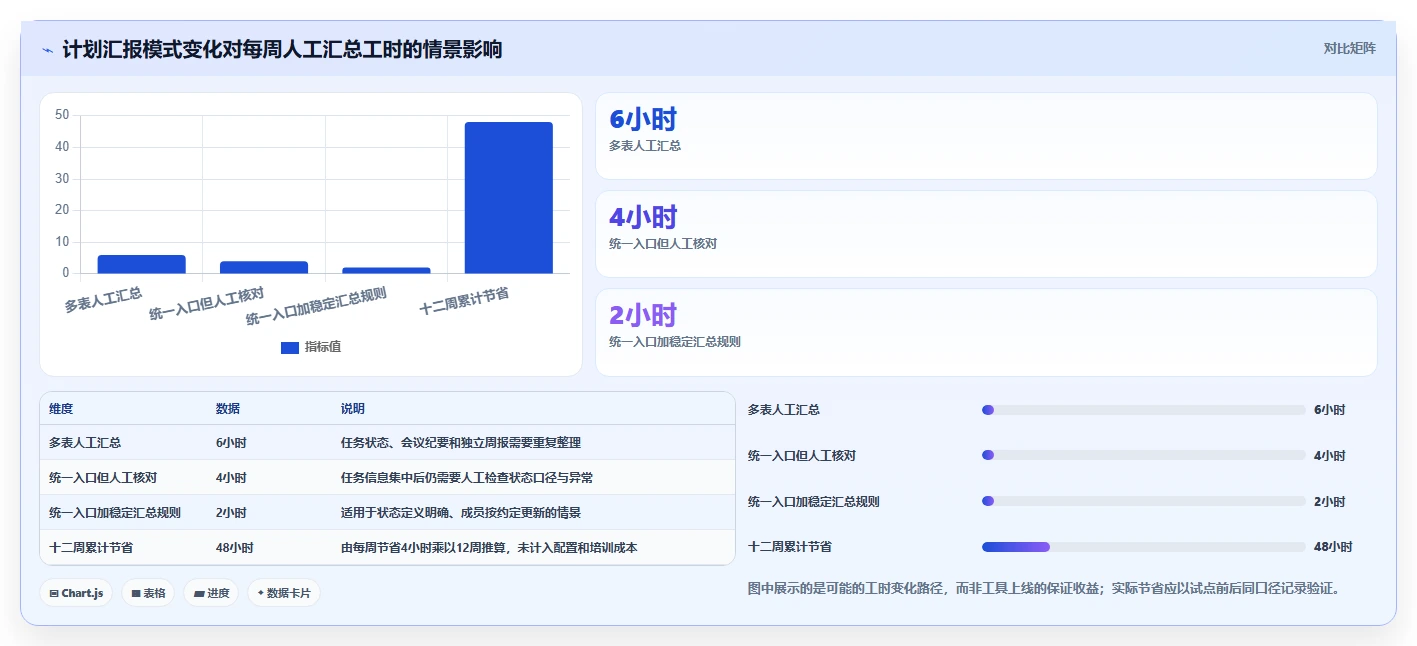Toggle the 指标值 legend entry under the chart
The image size is (1417, 646).
311,347
